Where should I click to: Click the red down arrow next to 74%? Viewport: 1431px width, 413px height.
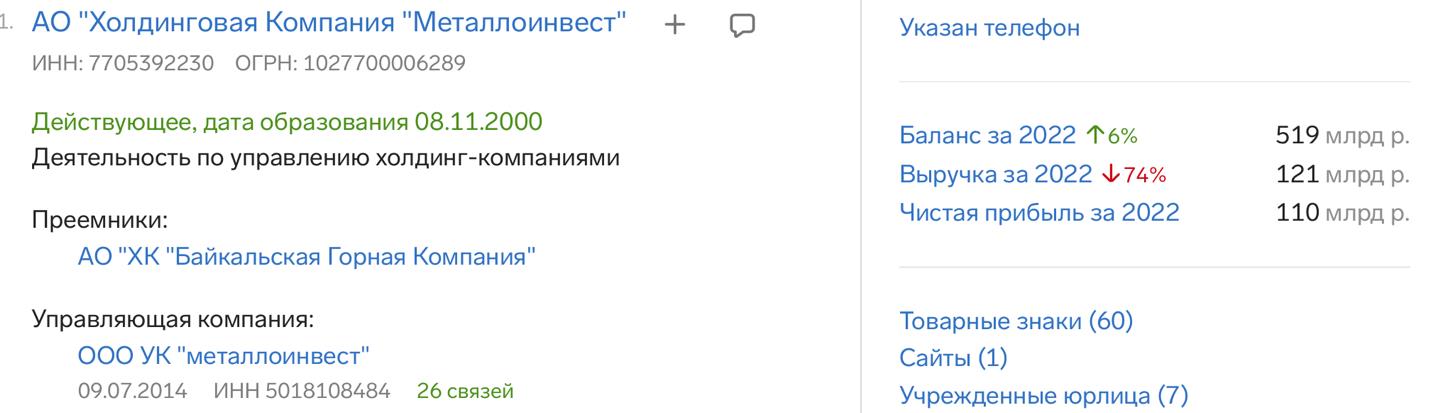[1108, 174]
